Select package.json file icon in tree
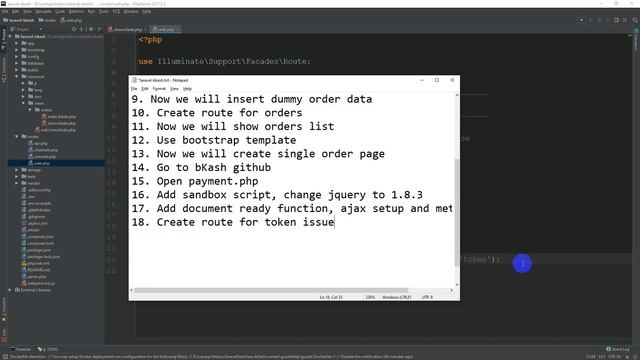This screenshot has width=640, height=360. [x=24, y=250]
